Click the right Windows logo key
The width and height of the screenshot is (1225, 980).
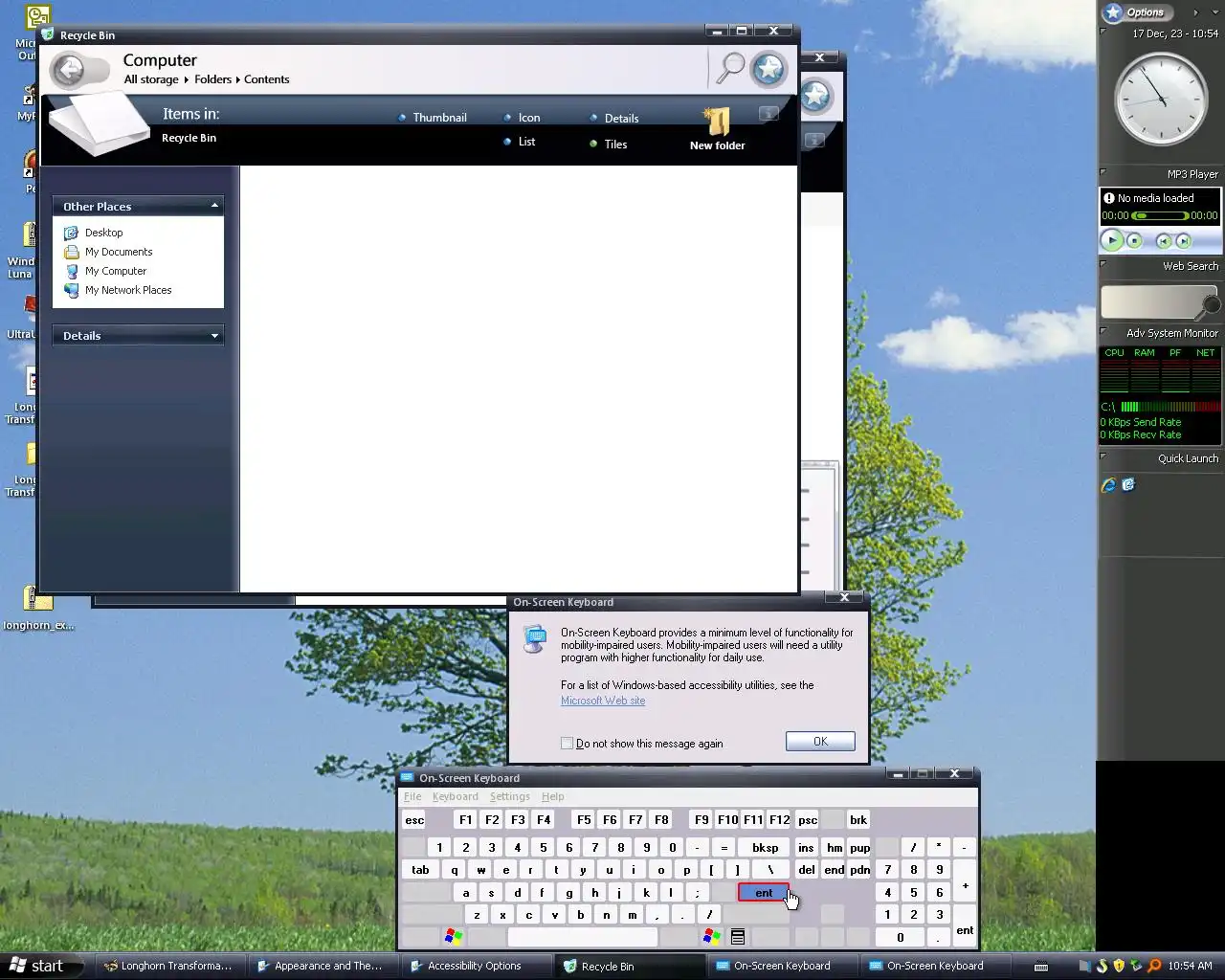pos(711,937)
